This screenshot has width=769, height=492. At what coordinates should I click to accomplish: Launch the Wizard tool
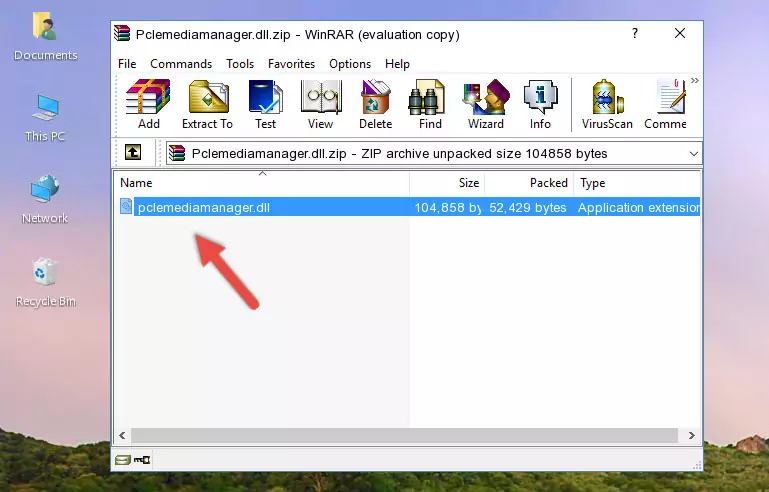pos(486,104)
